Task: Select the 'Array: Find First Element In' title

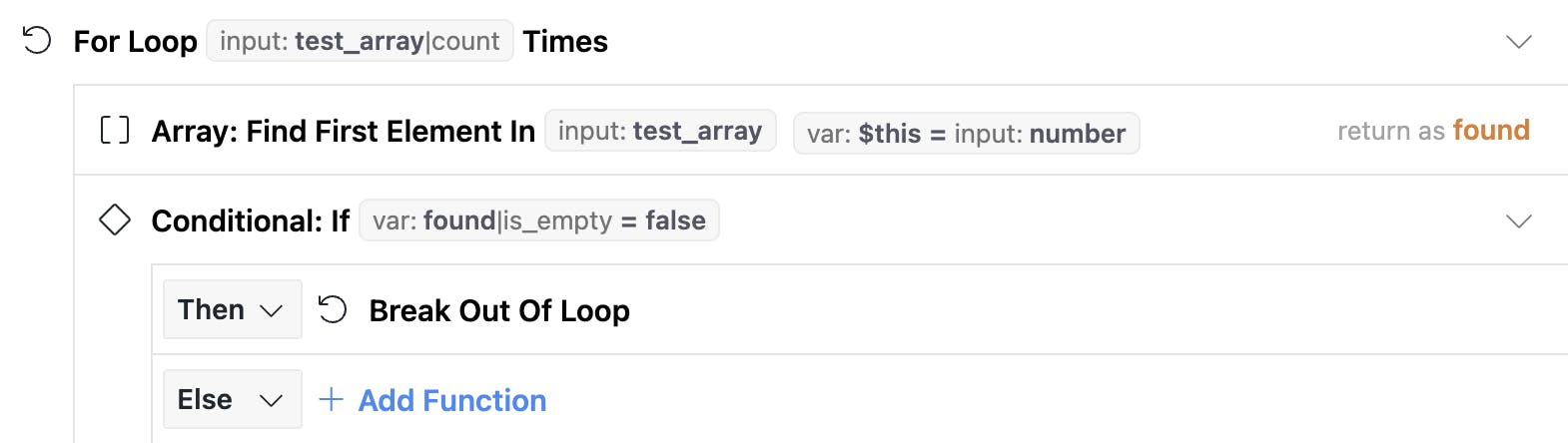Action: [343, 131]
